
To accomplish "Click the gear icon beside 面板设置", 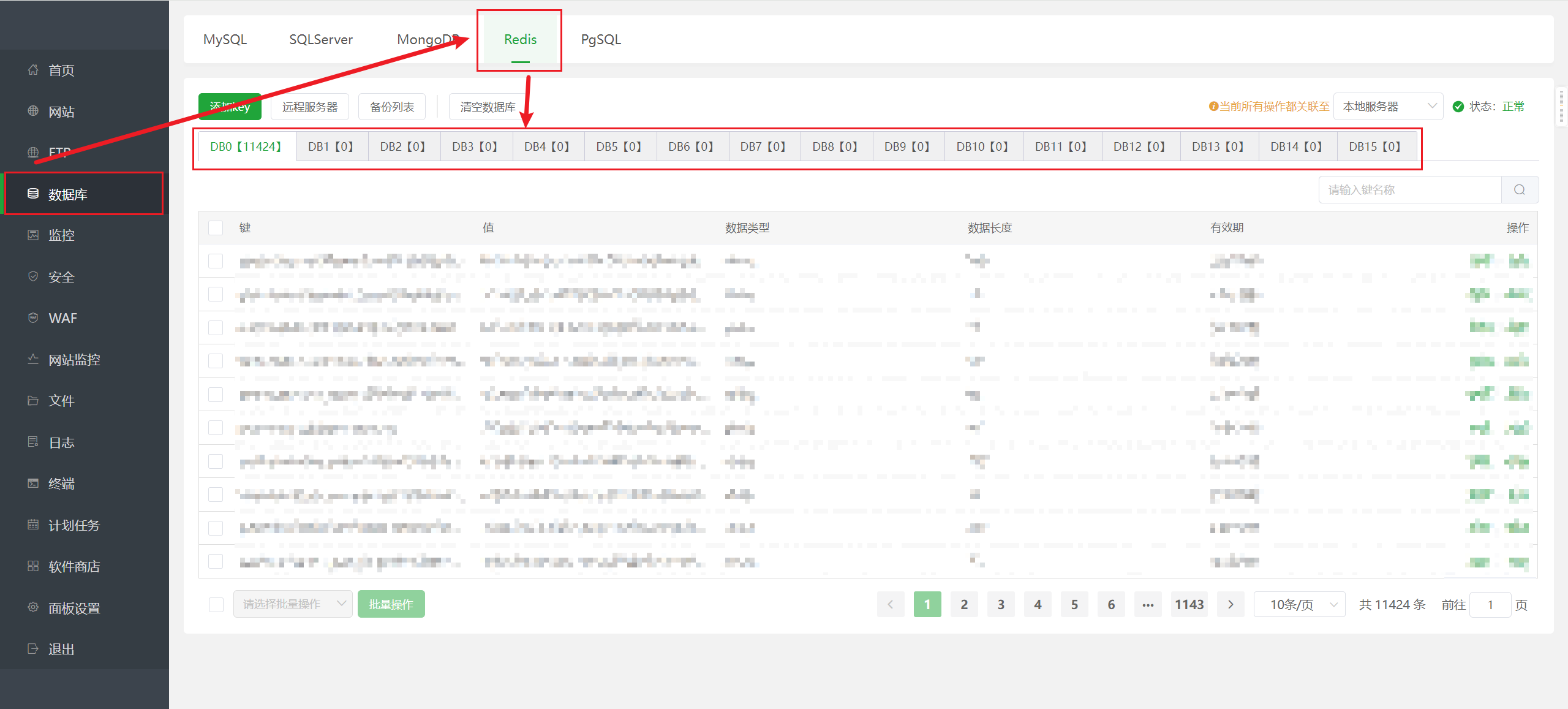I will 33,607.
